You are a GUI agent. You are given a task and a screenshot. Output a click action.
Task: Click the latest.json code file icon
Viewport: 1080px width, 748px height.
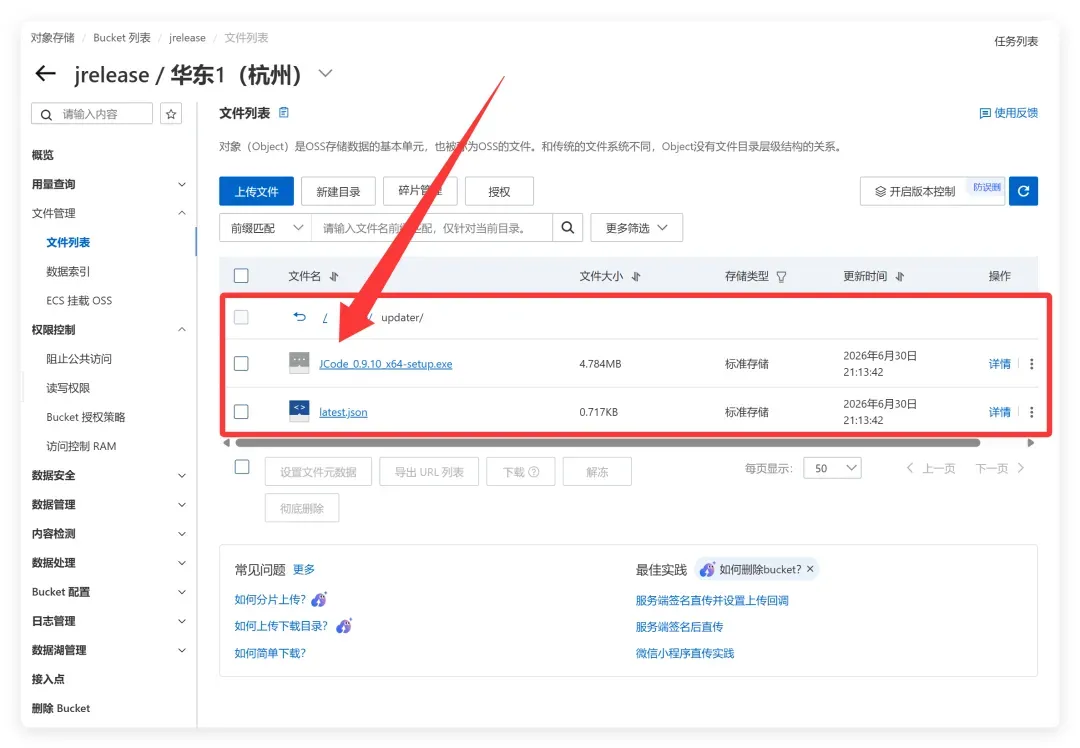[x=299, y=411]
